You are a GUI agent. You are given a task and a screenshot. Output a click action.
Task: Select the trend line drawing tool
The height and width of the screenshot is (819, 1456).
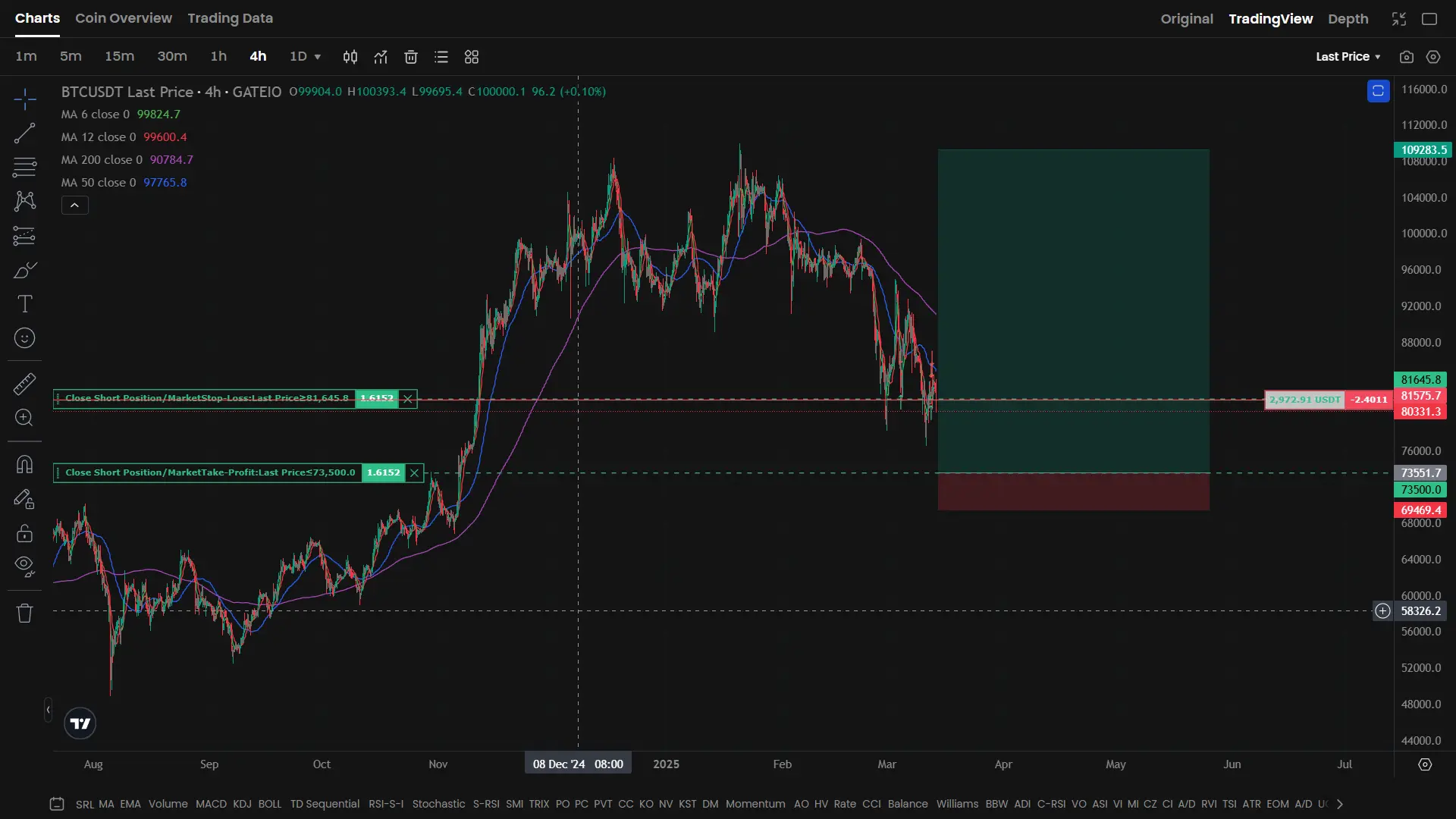24,133
